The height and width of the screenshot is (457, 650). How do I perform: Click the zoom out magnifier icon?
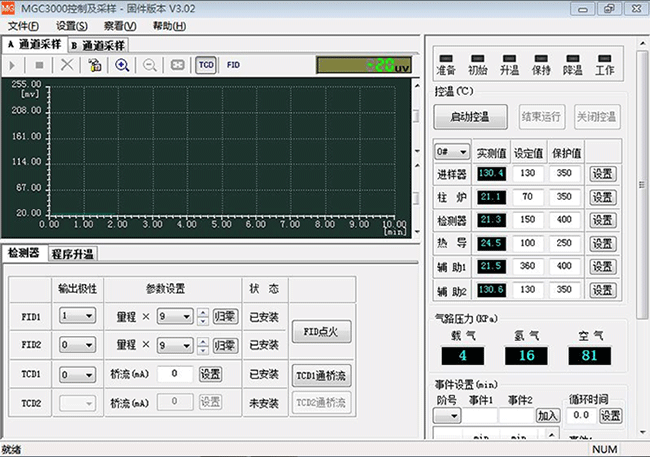(149, 65)
